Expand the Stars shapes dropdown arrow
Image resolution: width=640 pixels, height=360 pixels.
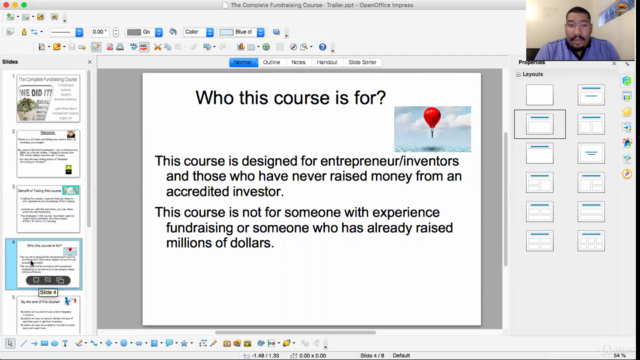pyautogui.click(x=191, y=344)
